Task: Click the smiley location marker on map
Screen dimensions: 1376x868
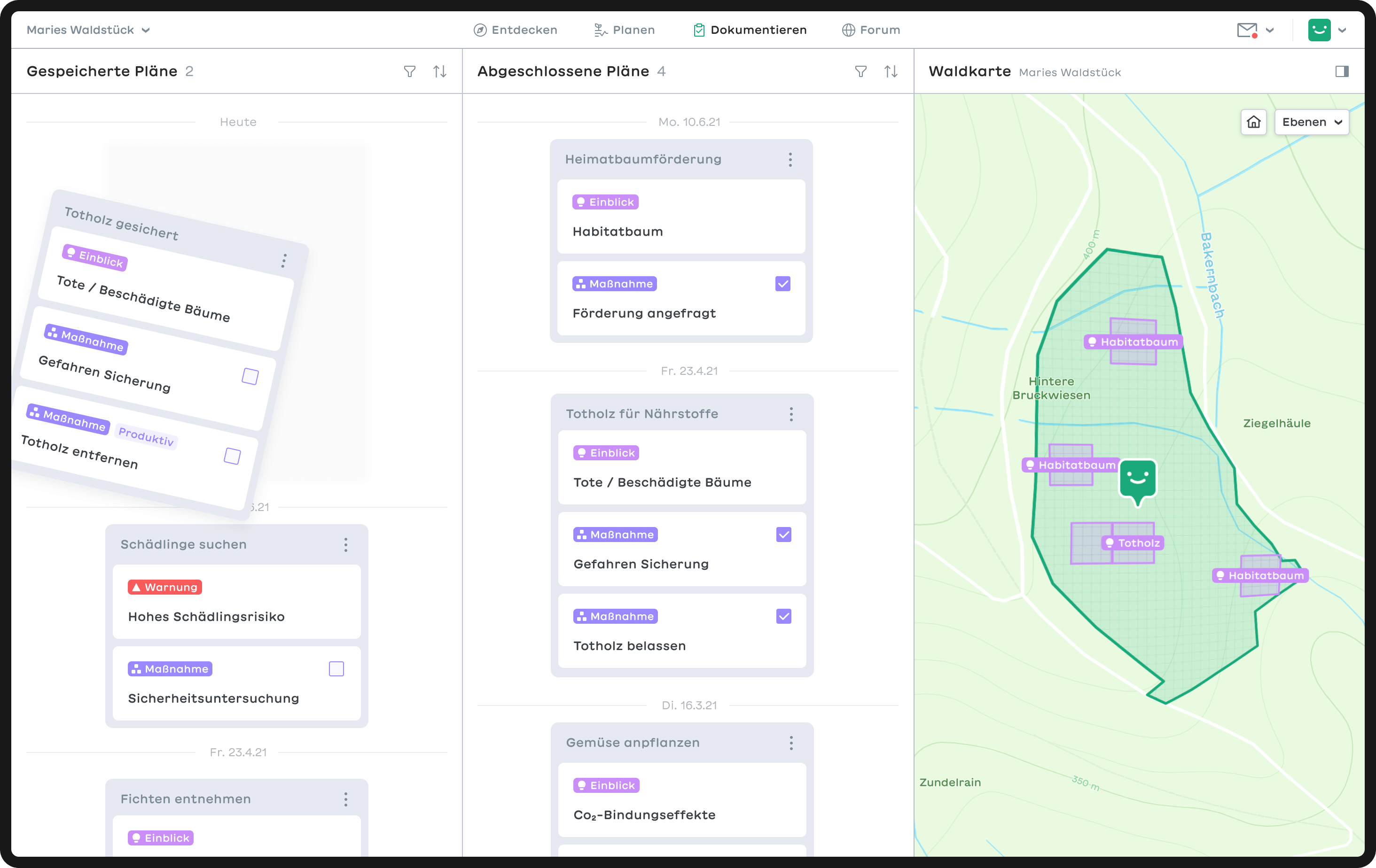Action: pos(1138,482)
